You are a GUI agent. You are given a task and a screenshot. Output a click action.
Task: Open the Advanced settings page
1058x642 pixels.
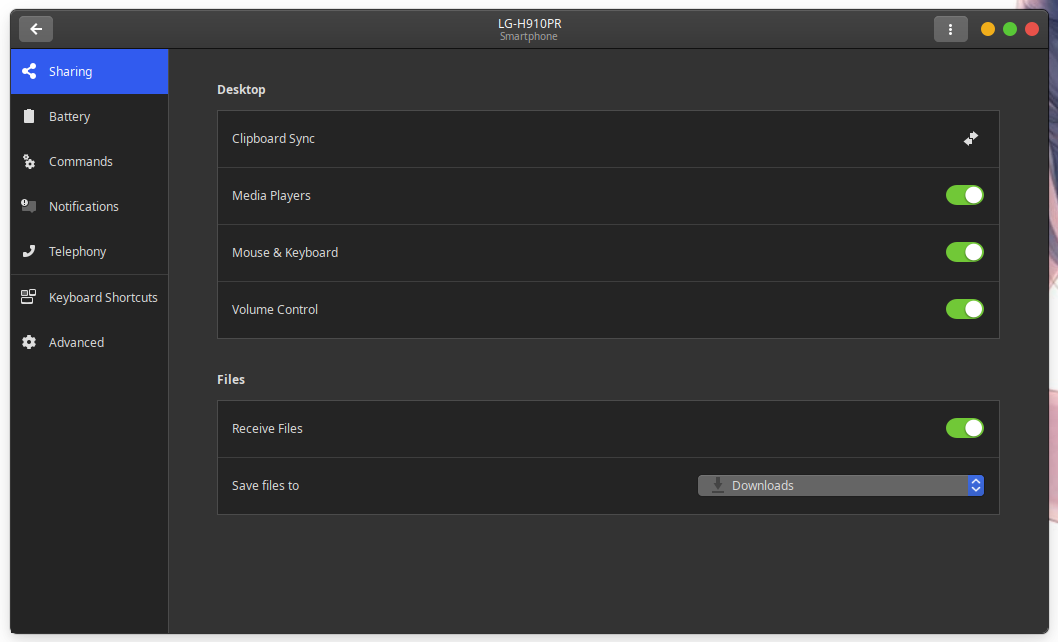(x=89, y=342)
